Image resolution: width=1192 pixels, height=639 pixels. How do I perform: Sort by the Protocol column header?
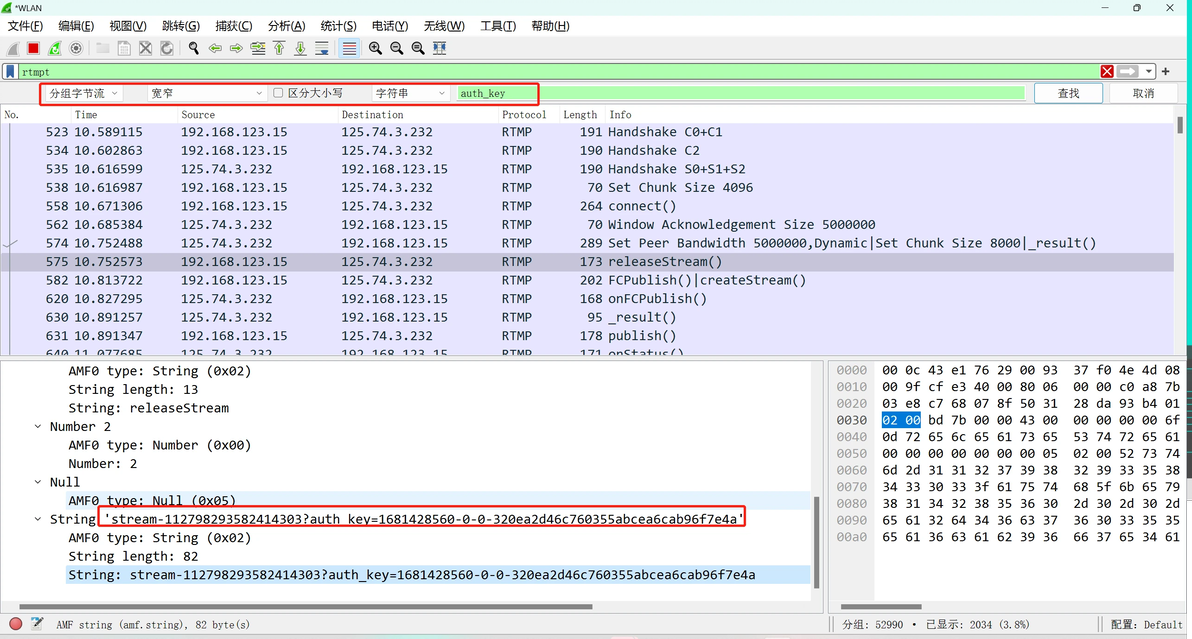(528, 115)
